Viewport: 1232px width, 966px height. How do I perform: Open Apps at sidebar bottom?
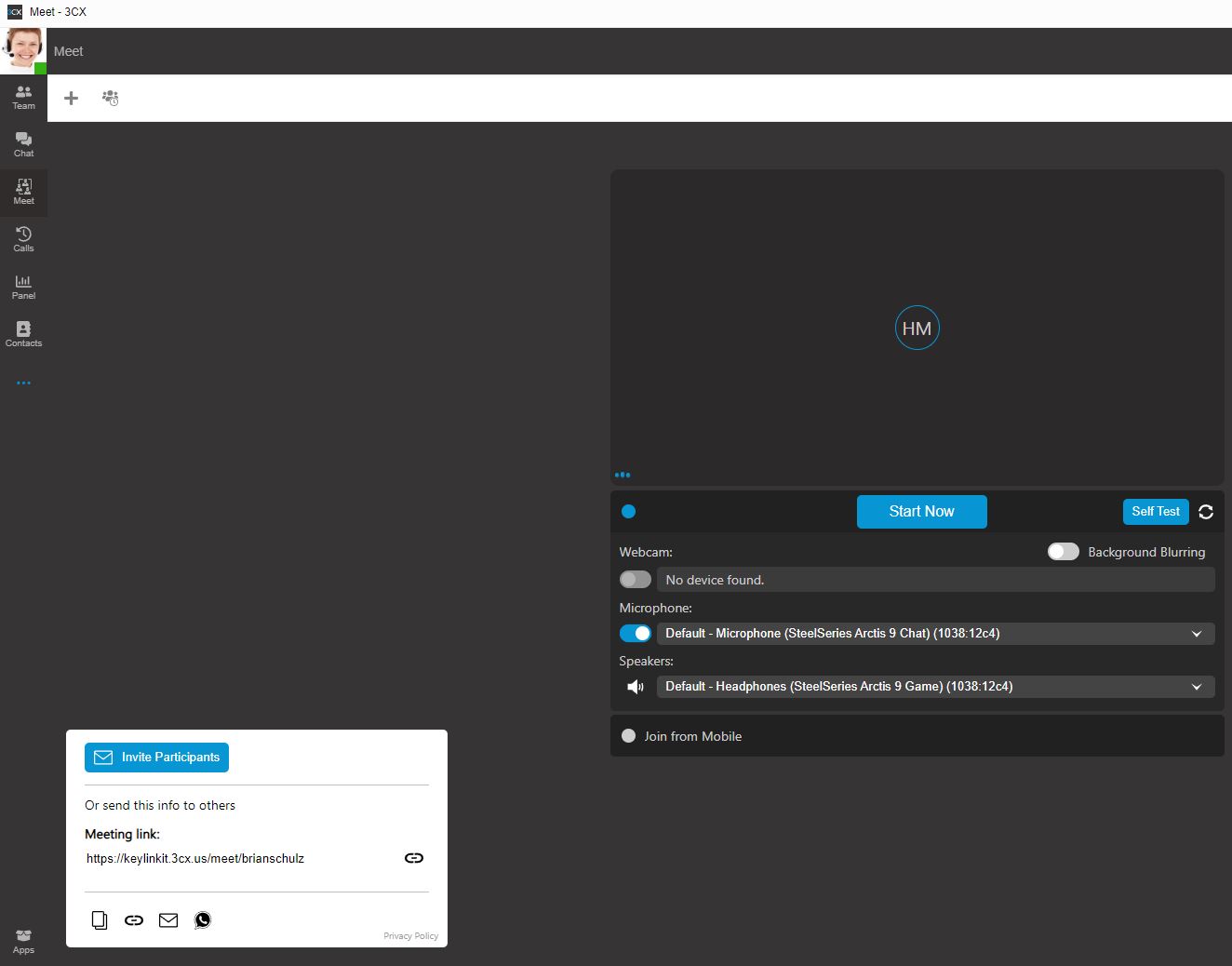(23, 941)
